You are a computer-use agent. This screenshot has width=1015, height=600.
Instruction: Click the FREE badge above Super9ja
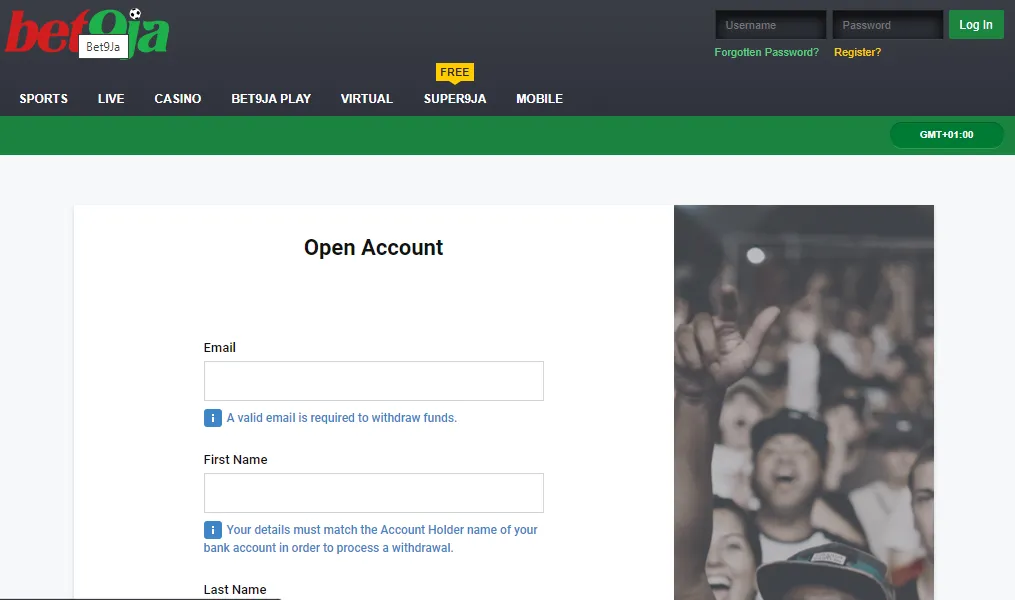[455, 72]
